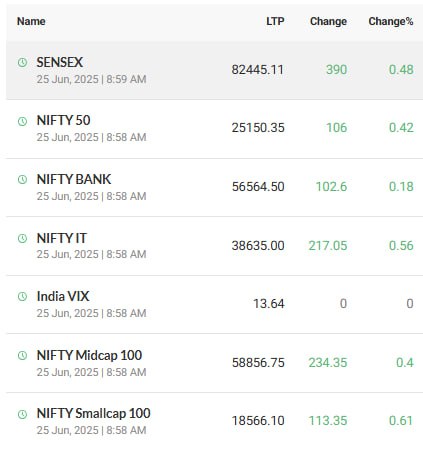Open NIFTY Midcap 100 name

89,355
